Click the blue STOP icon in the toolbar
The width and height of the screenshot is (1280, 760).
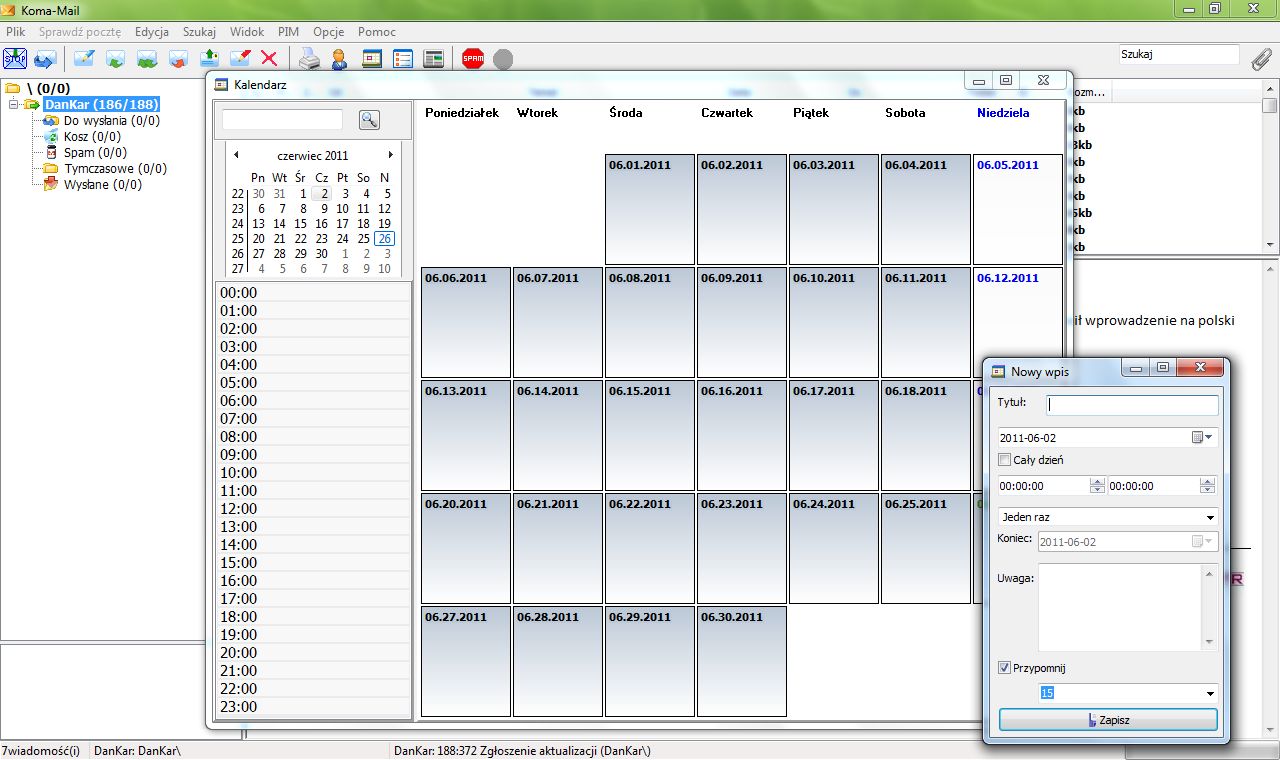click(15, 59)
